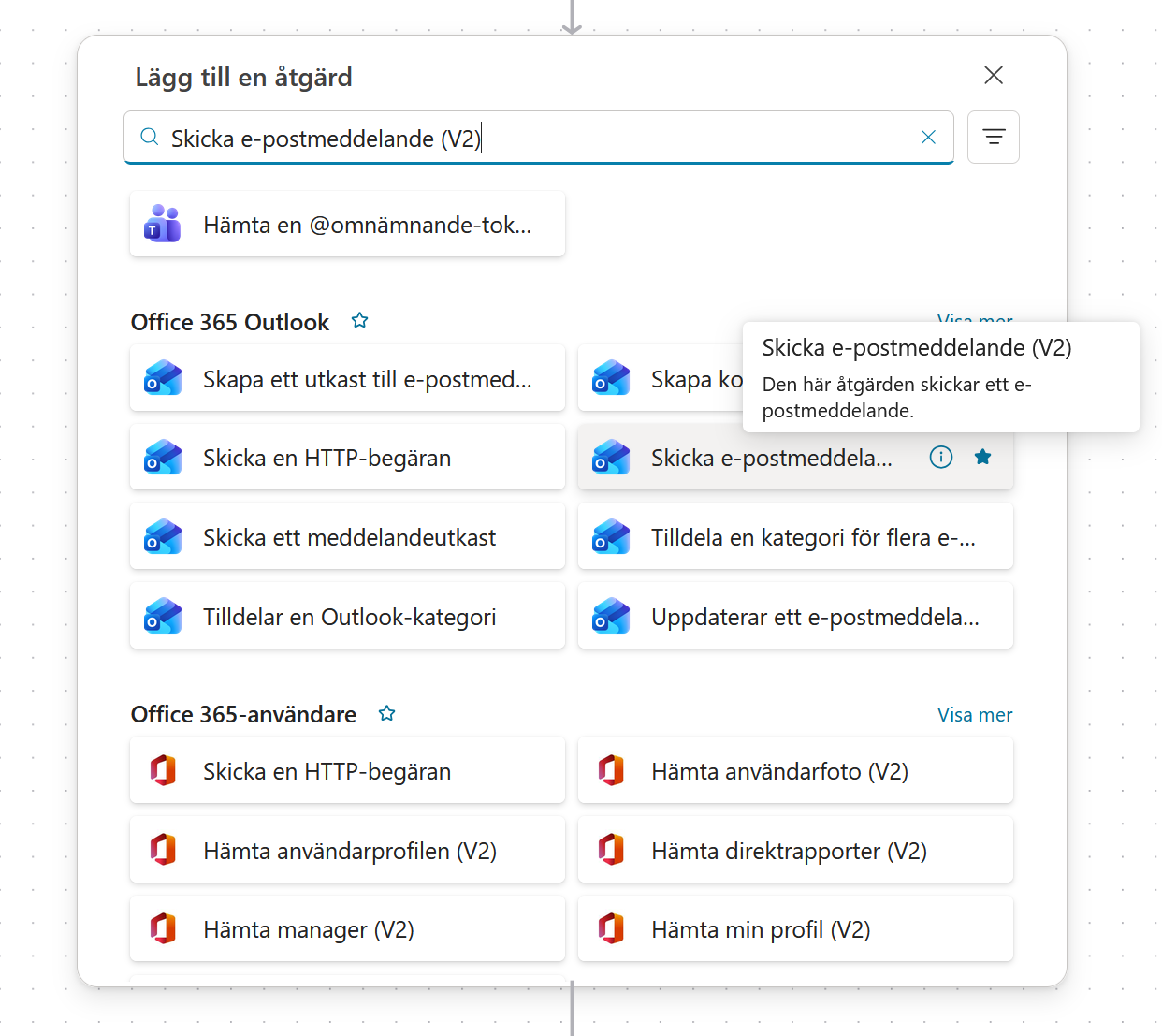Viewport: 1162px width, 1036px height.
Task: Select Hämta direktrapporter (V2) action
Action: pos(795,851)
